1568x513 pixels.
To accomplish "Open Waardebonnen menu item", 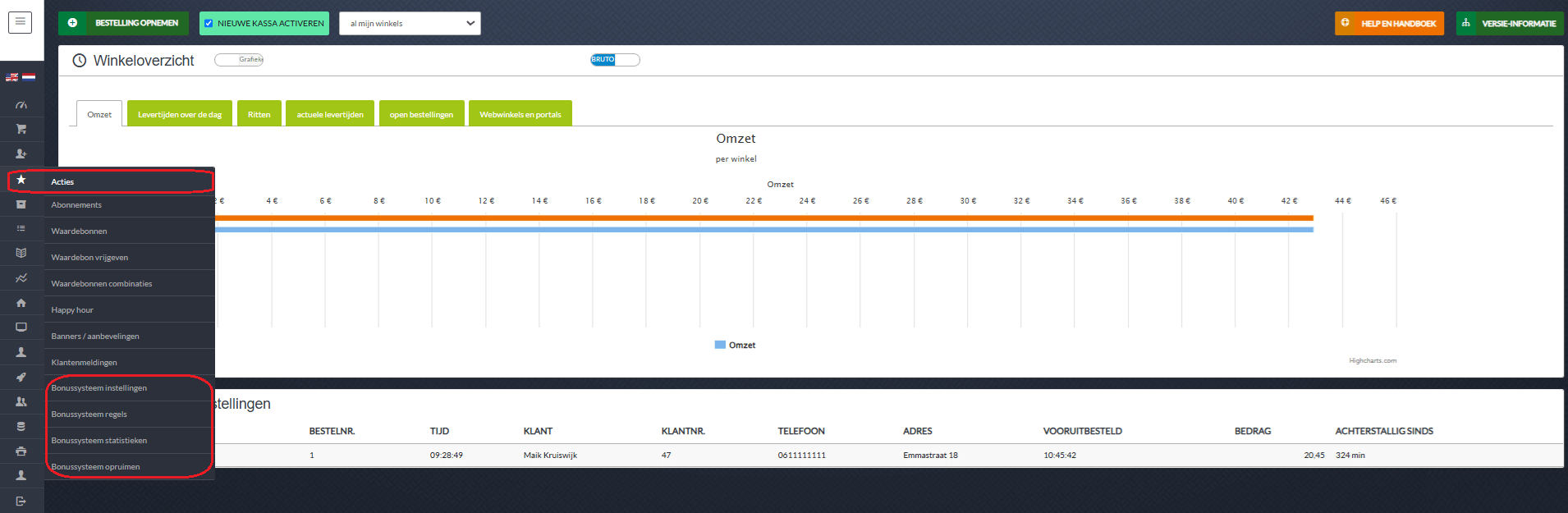I will 130,231.
